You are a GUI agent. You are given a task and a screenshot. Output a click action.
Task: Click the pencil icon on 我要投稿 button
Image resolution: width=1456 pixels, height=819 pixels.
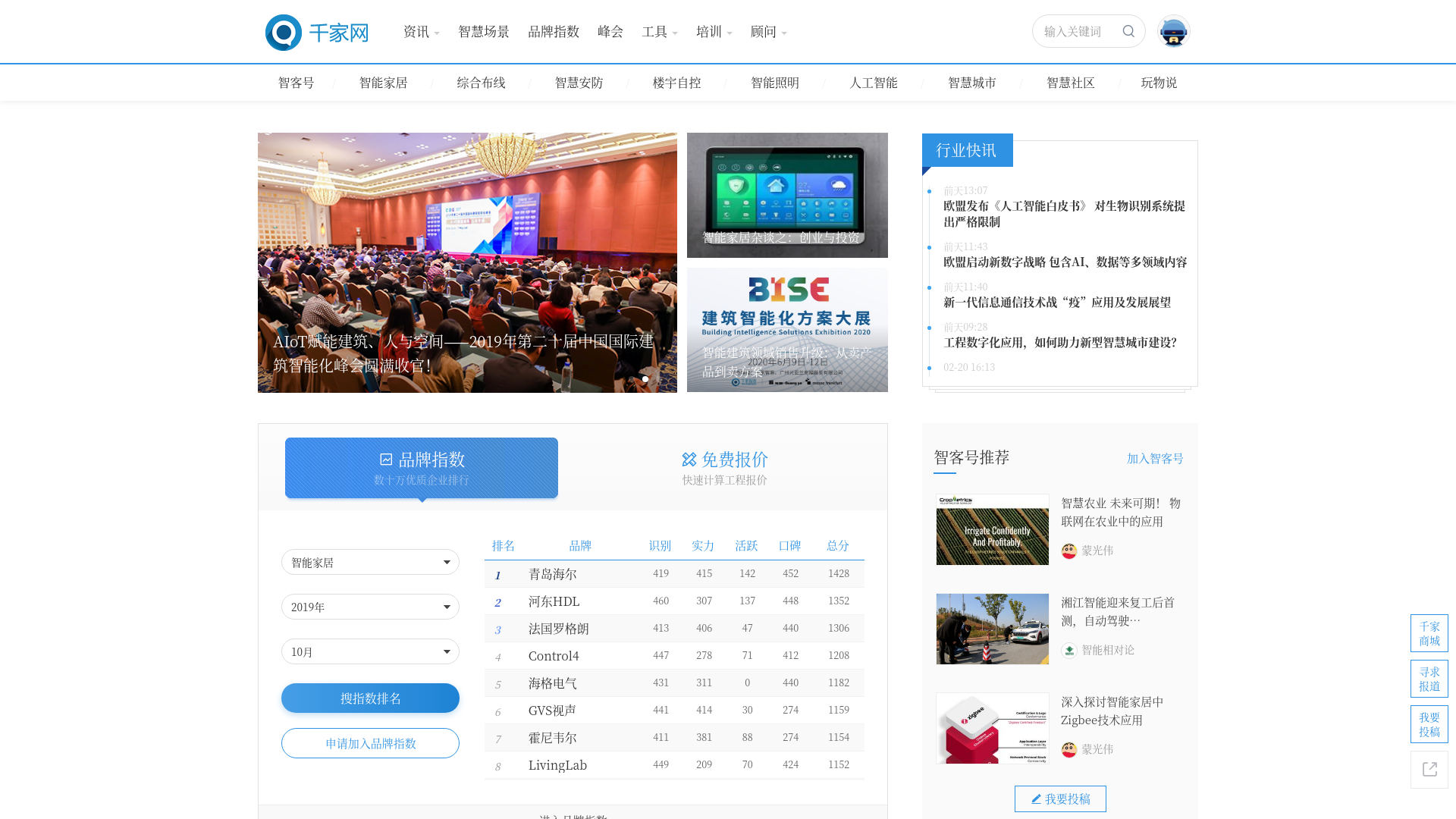[1036, 799]
